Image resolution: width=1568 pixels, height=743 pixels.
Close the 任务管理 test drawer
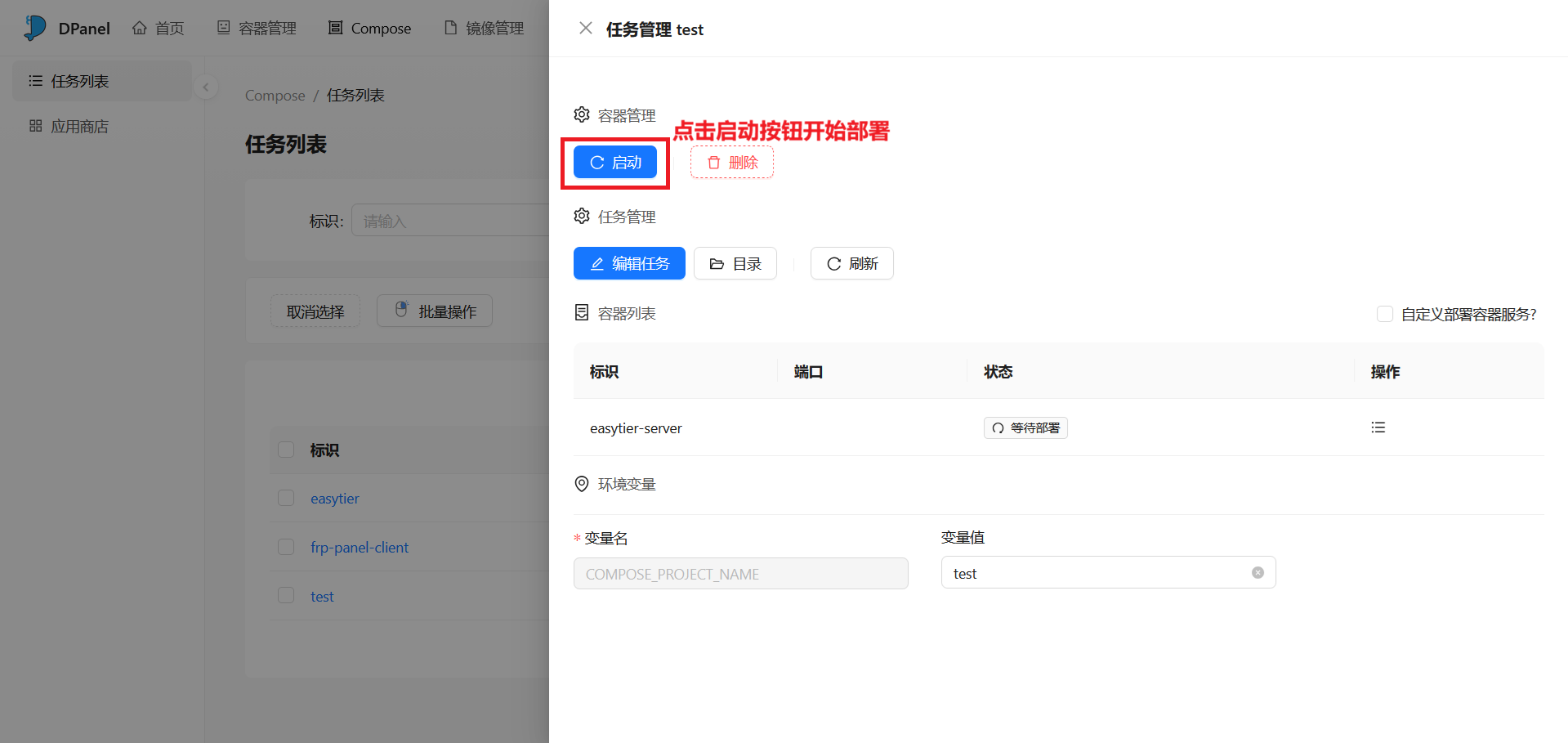click(x=586, y=29)
